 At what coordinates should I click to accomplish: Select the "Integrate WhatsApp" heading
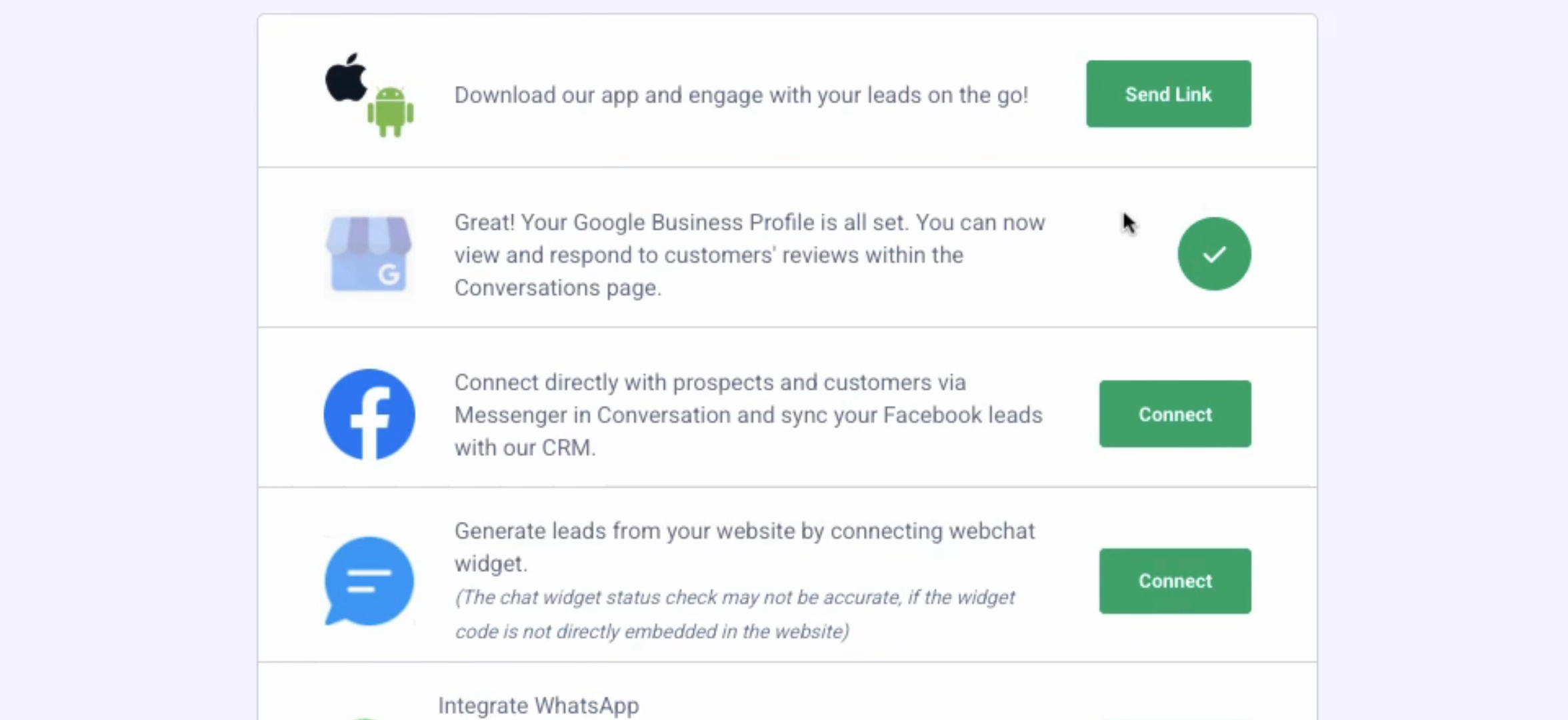538,705
